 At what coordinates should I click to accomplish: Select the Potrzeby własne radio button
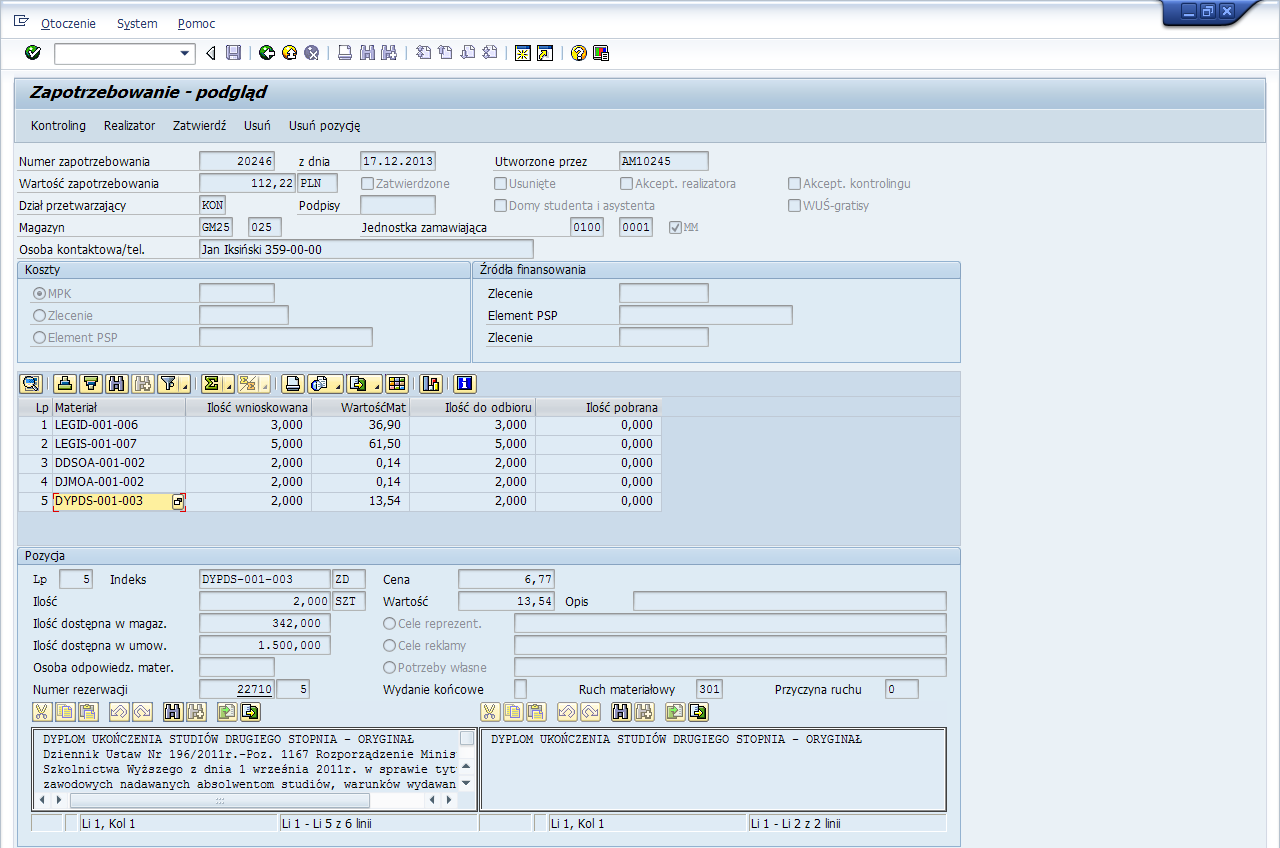click(390, 667)
